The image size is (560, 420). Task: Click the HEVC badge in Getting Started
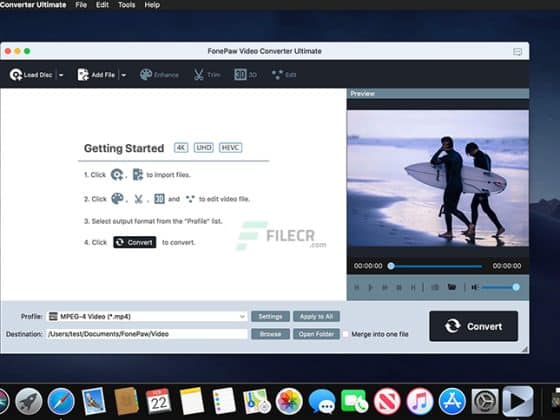pos(230,148)
